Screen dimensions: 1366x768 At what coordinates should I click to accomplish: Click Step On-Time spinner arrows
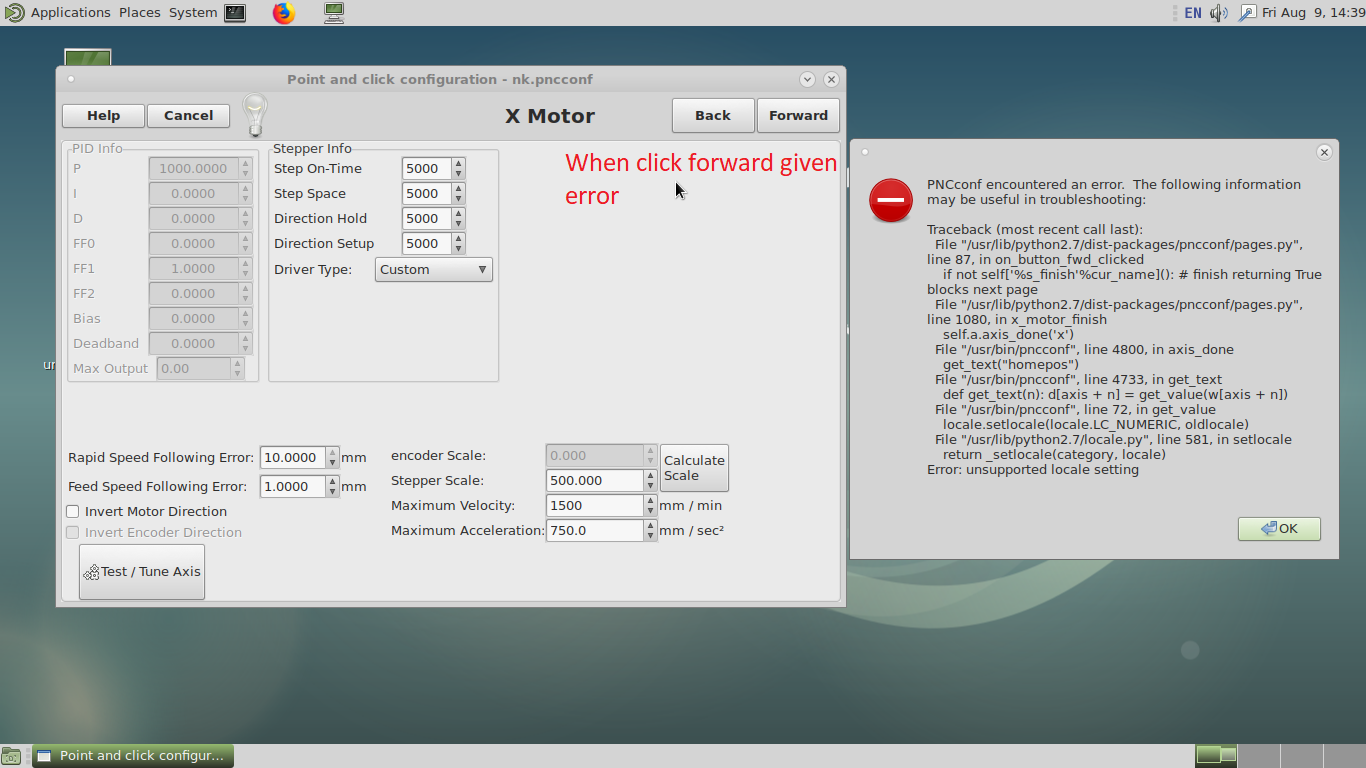[458, 168]
